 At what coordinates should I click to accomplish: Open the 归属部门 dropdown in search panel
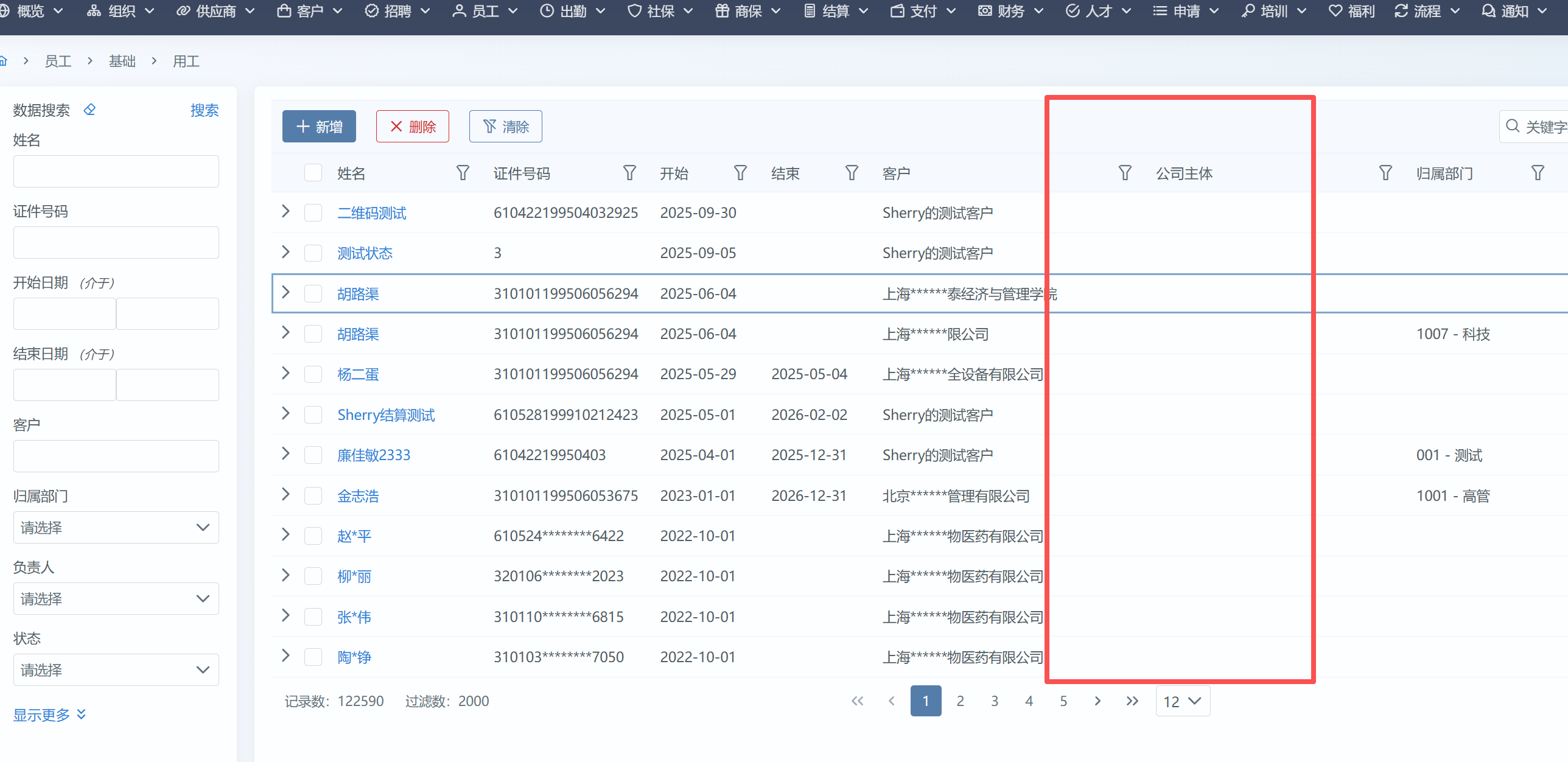tap(116, 528)
